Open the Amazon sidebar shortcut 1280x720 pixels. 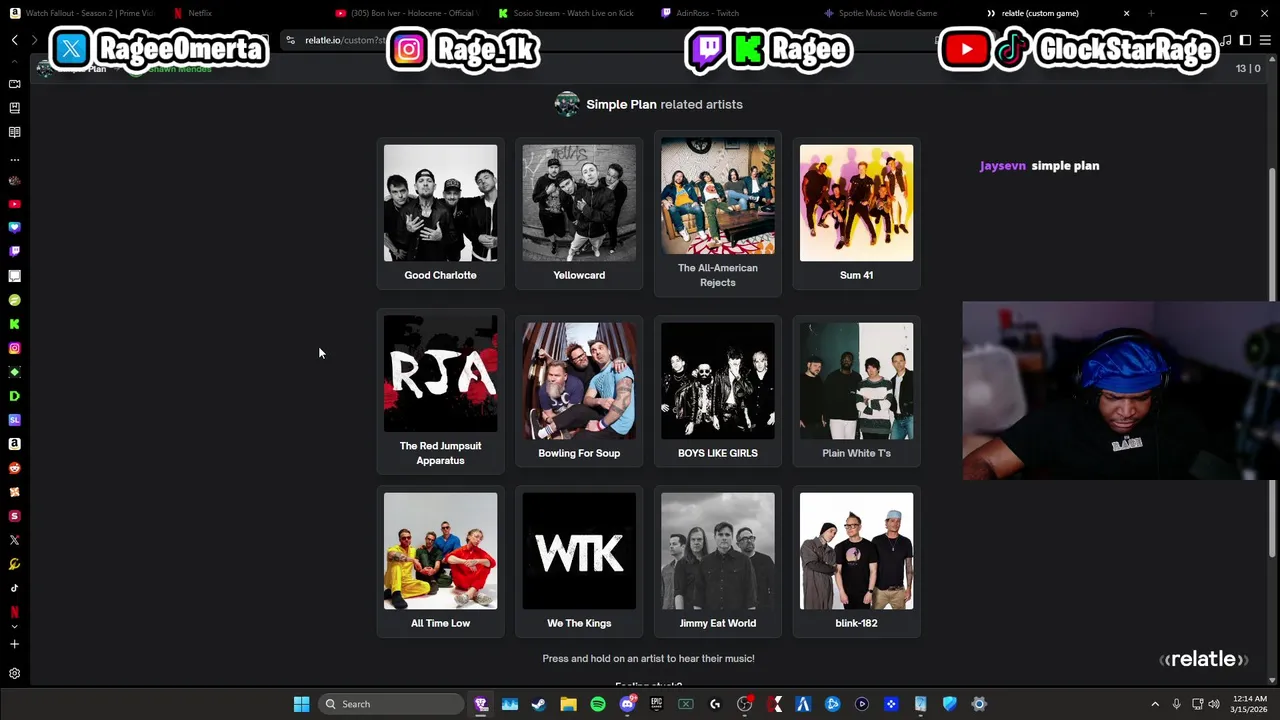pos(14,444)
